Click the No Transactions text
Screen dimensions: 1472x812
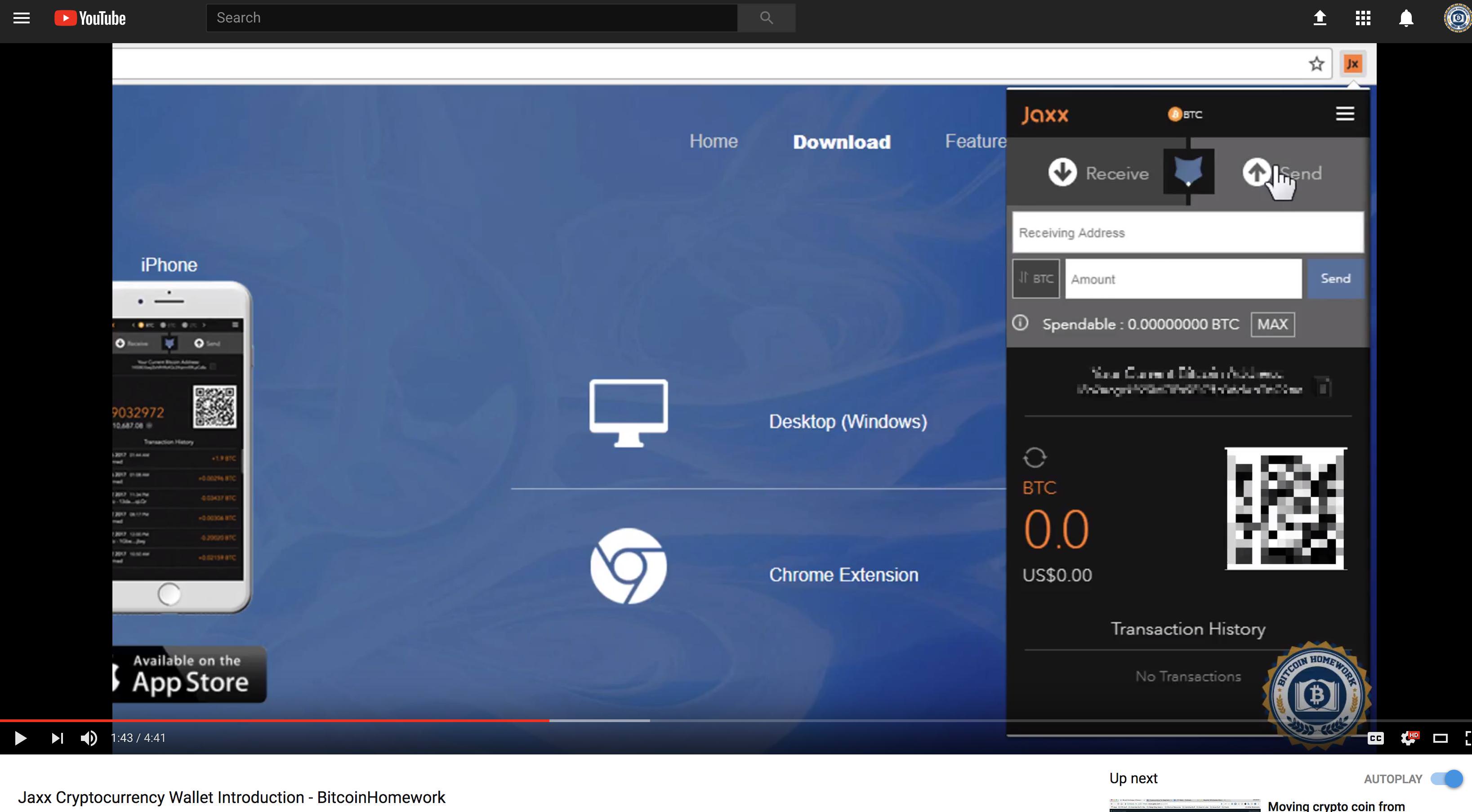(1188, 676)
